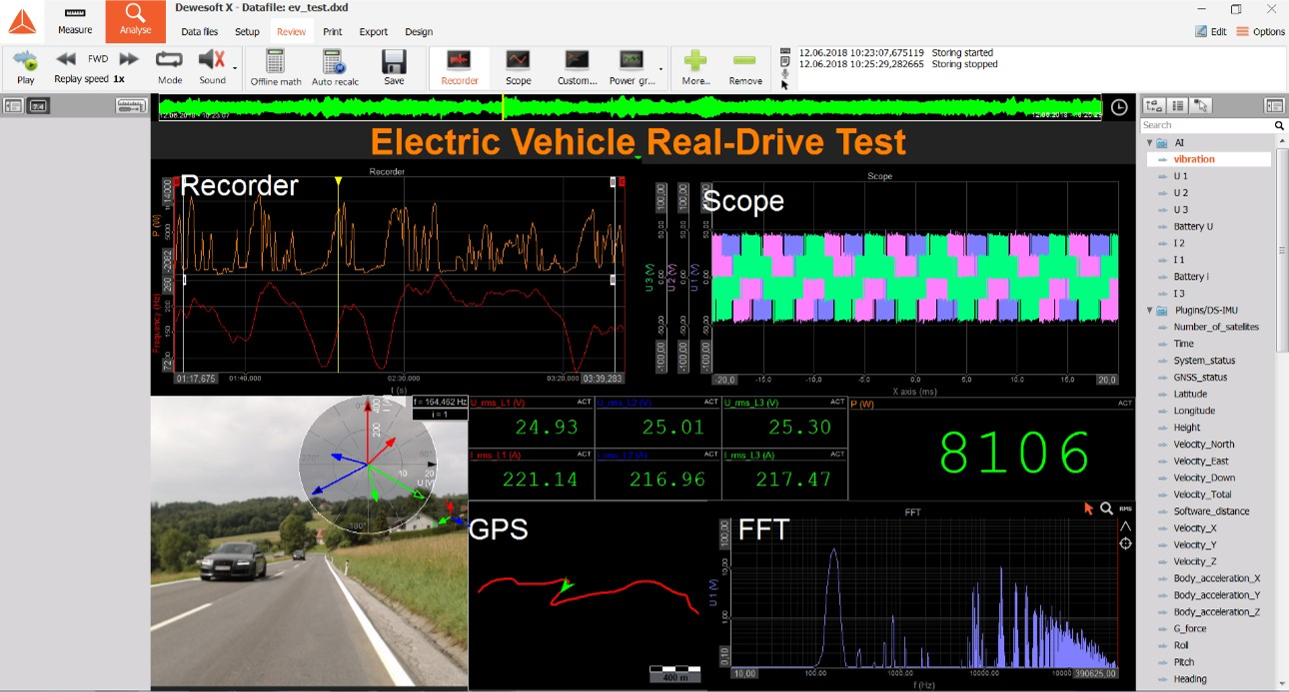Select the G_force channel

[1190, 628]
